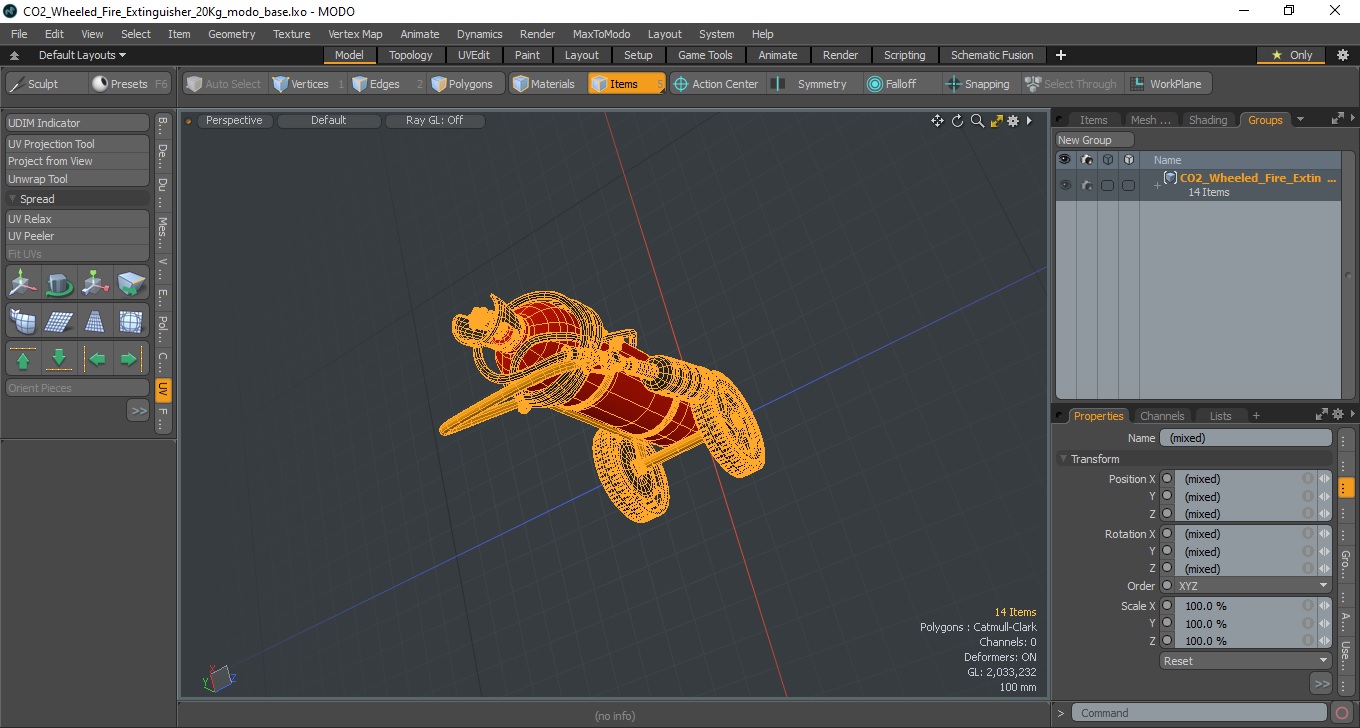This screenshot has height=728, width=1360.
Task: Select the Vertices selection mode
Action: tap(300, 84)
